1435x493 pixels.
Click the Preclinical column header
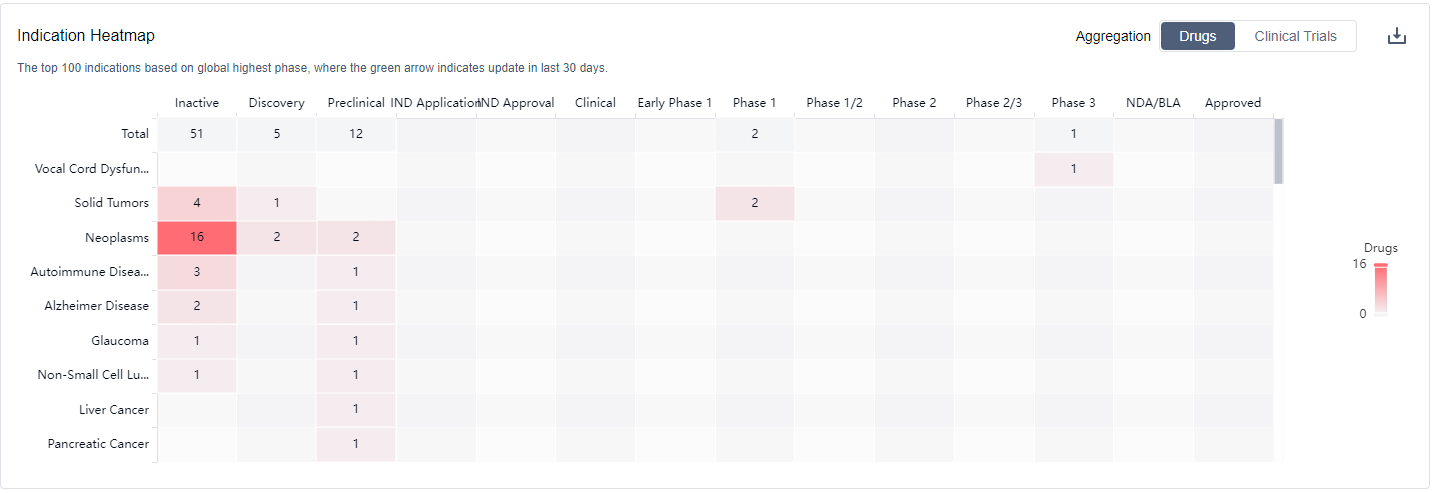click(356, 103)
